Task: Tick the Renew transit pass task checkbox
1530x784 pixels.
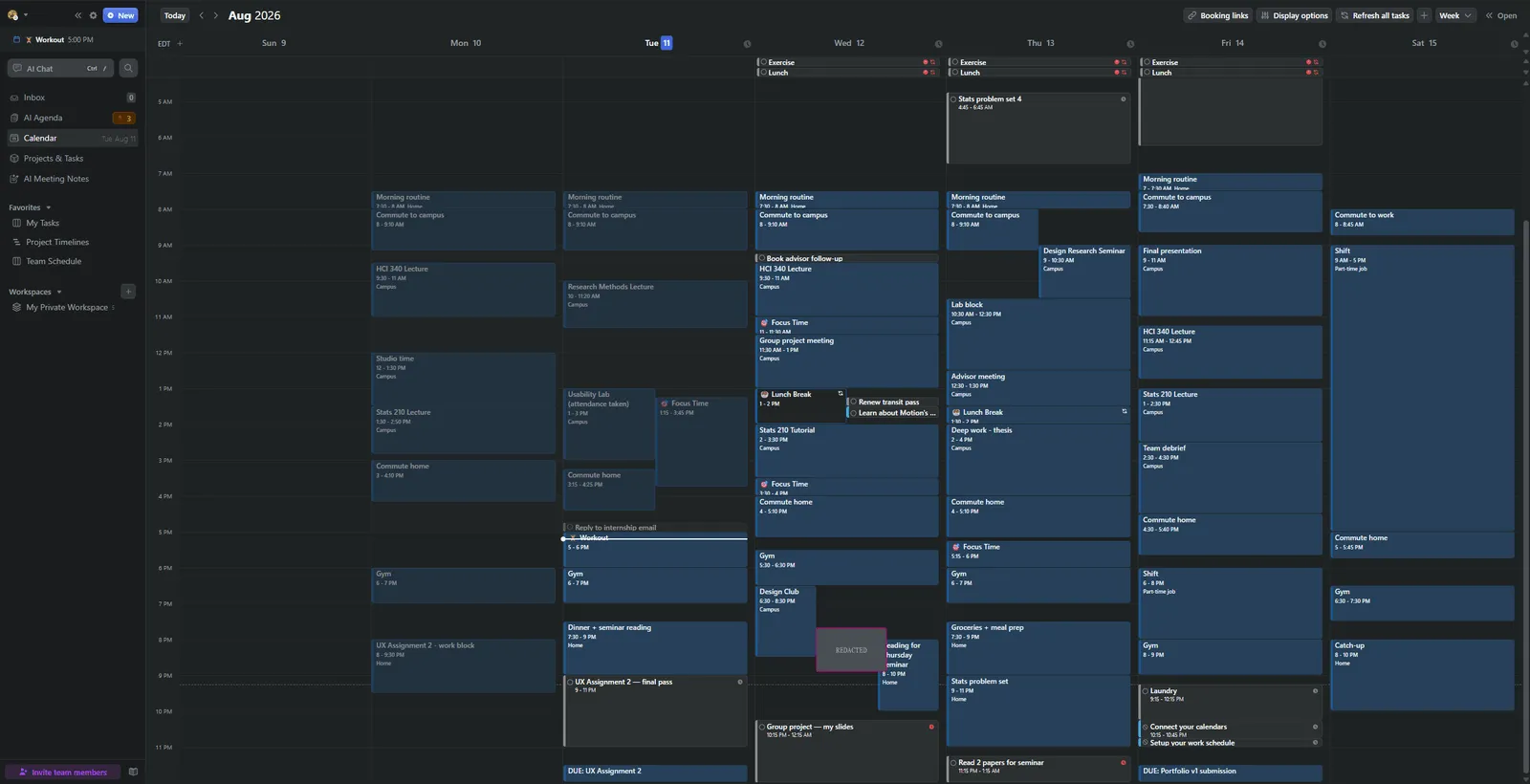Action: click(x=854, y=403)
